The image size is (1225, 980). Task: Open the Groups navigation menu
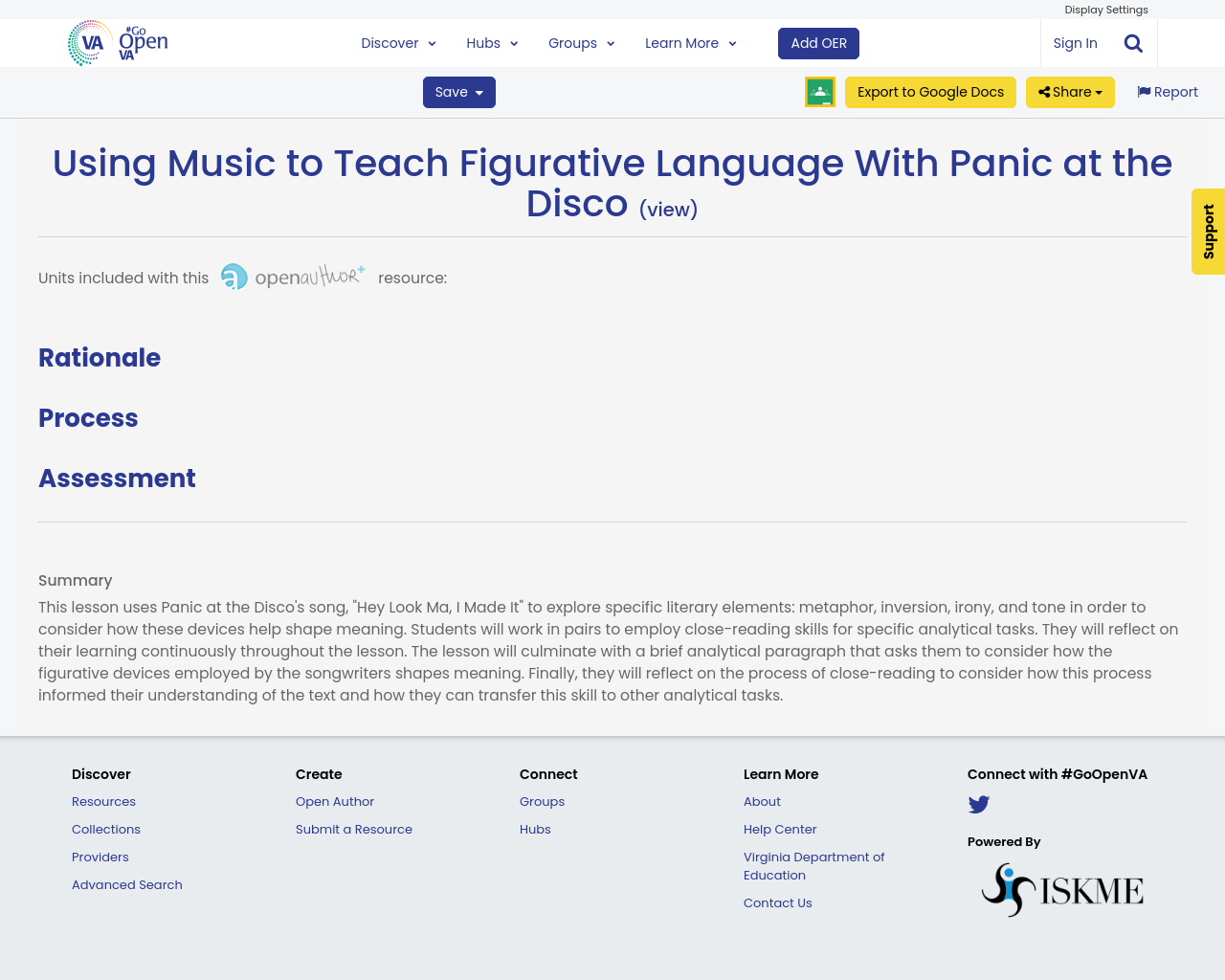tap(580, 42)
